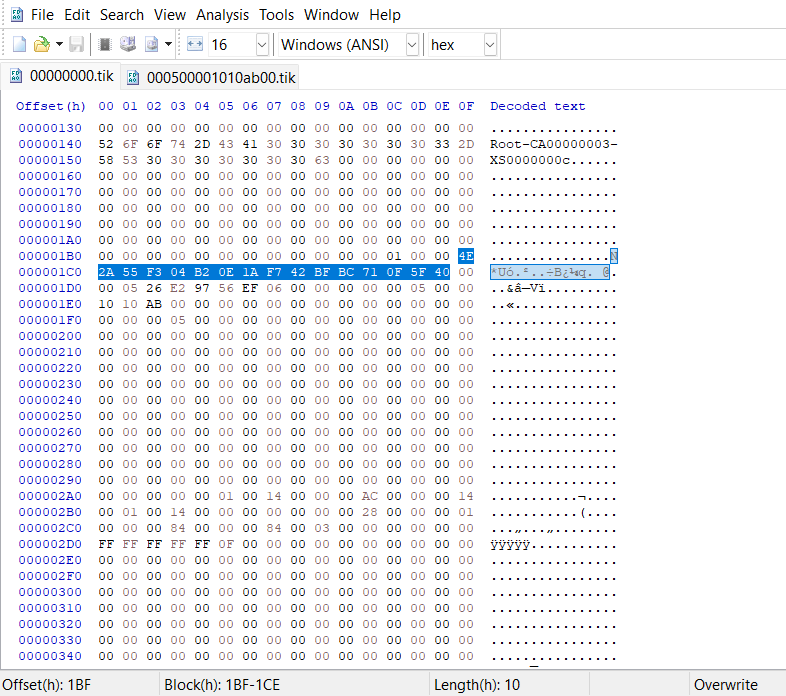Toggle the Overwrite mode indicator

725,685
